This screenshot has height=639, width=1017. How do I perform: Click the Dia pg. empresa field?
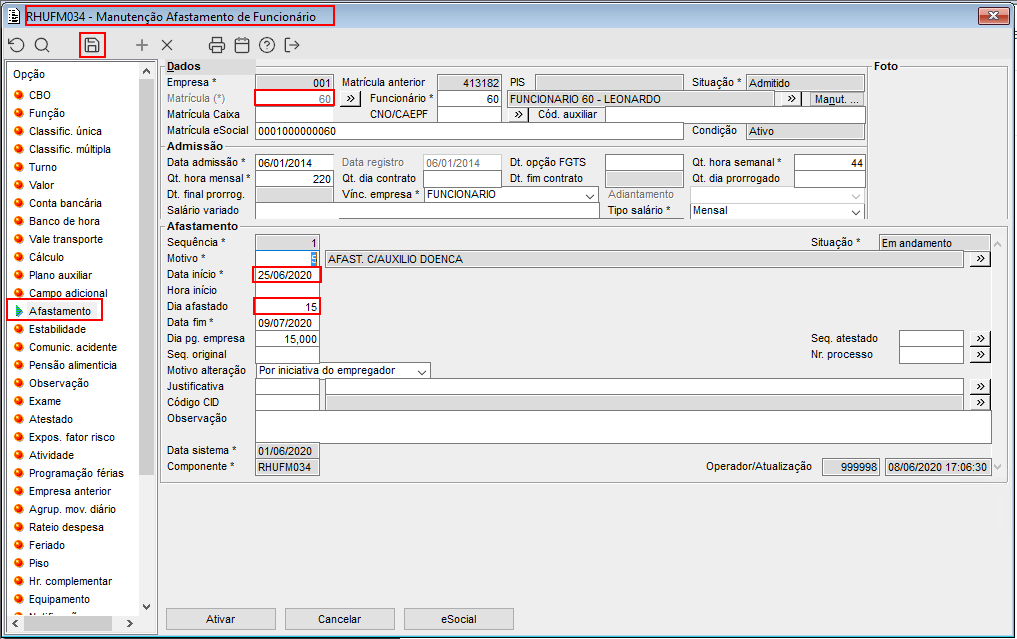click(x=287, y=339)
